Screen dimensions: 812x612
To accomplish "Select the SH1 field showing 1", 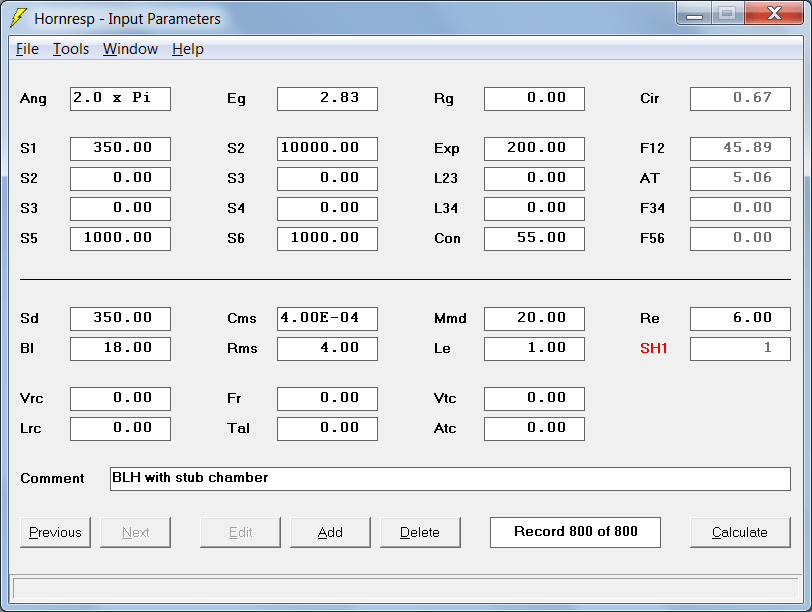I will point(741,348).
